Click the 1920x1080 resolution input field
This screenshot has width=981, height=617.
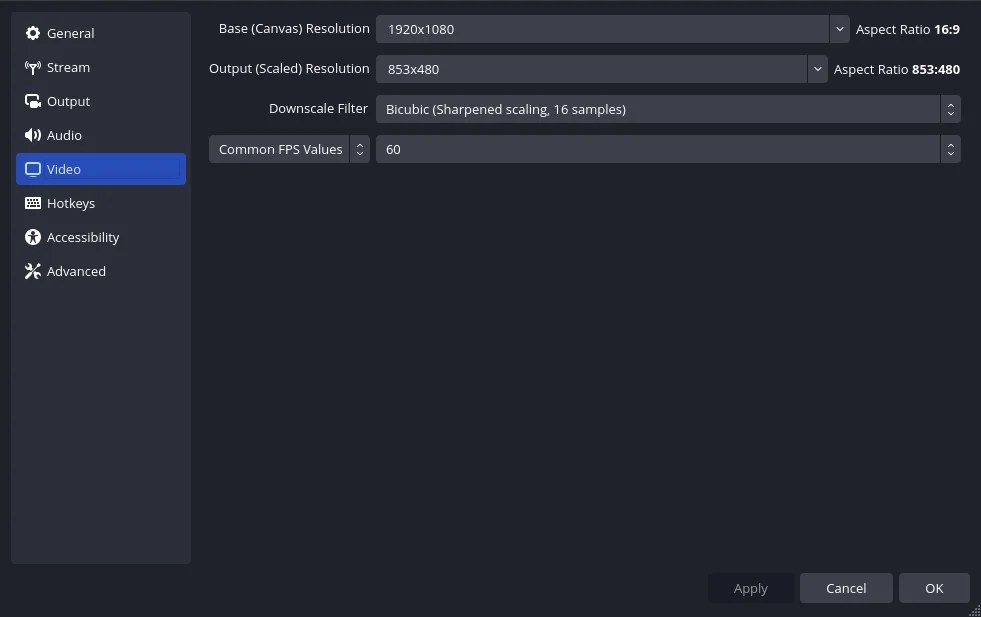coord(600,29)
